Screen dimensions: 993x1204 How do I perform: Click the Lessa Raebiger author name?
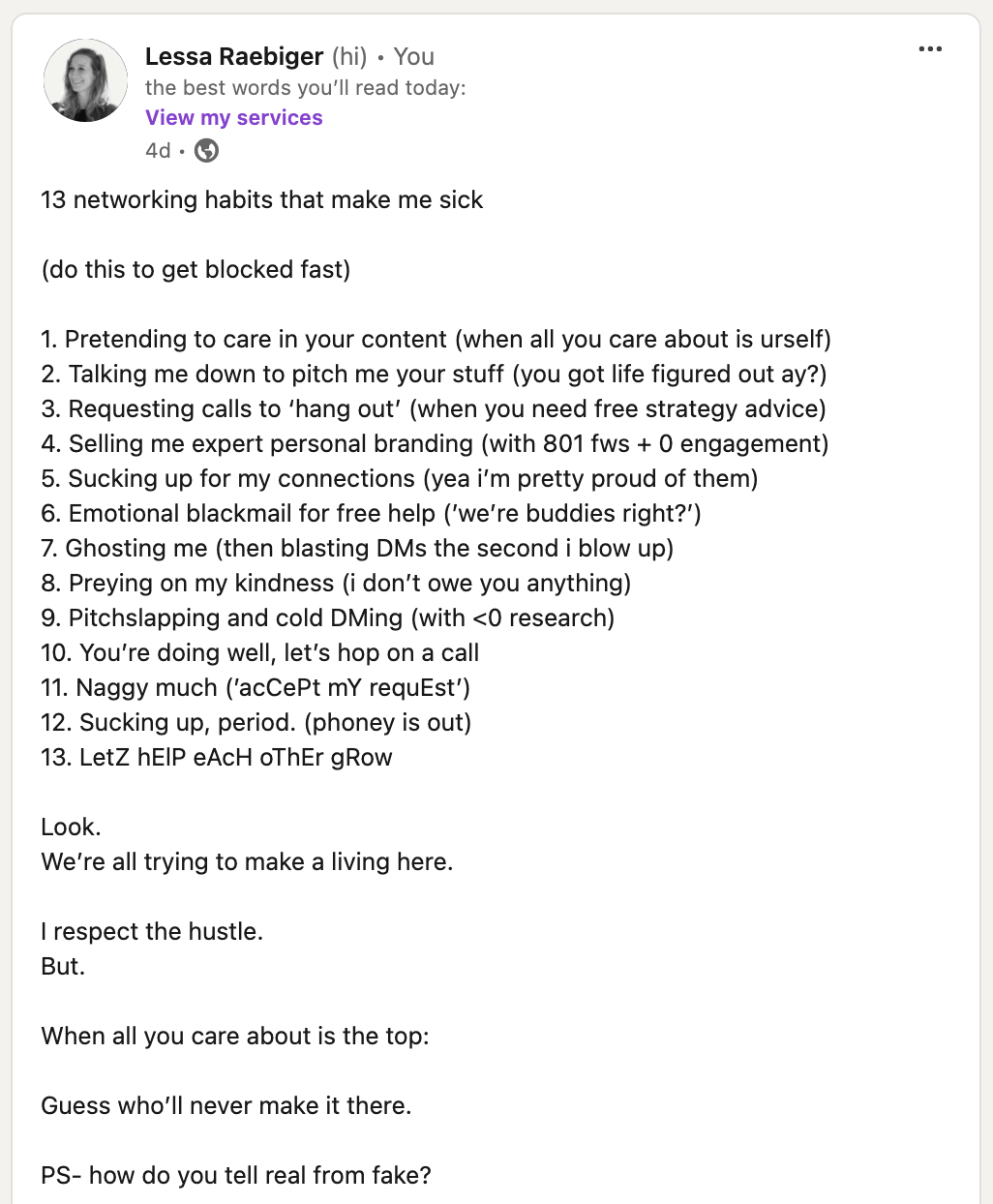[x=234, y=56]
